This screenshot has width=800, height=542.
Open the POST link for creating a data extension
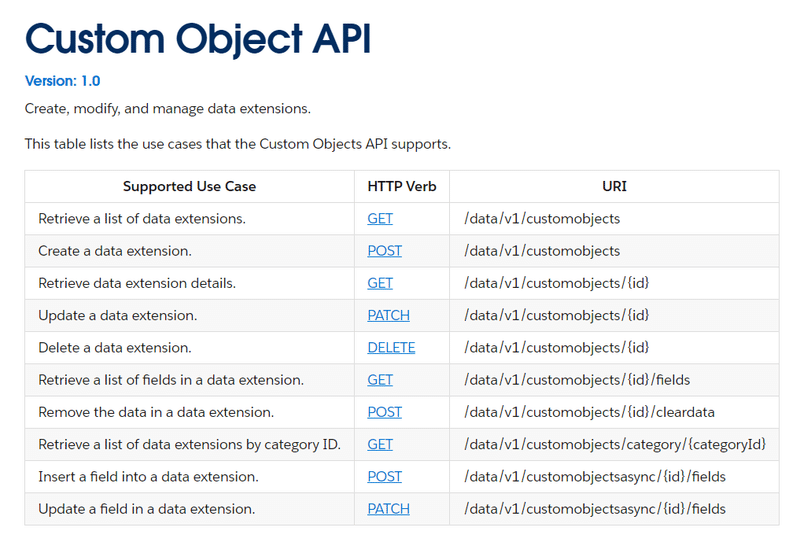pos(384,251)
